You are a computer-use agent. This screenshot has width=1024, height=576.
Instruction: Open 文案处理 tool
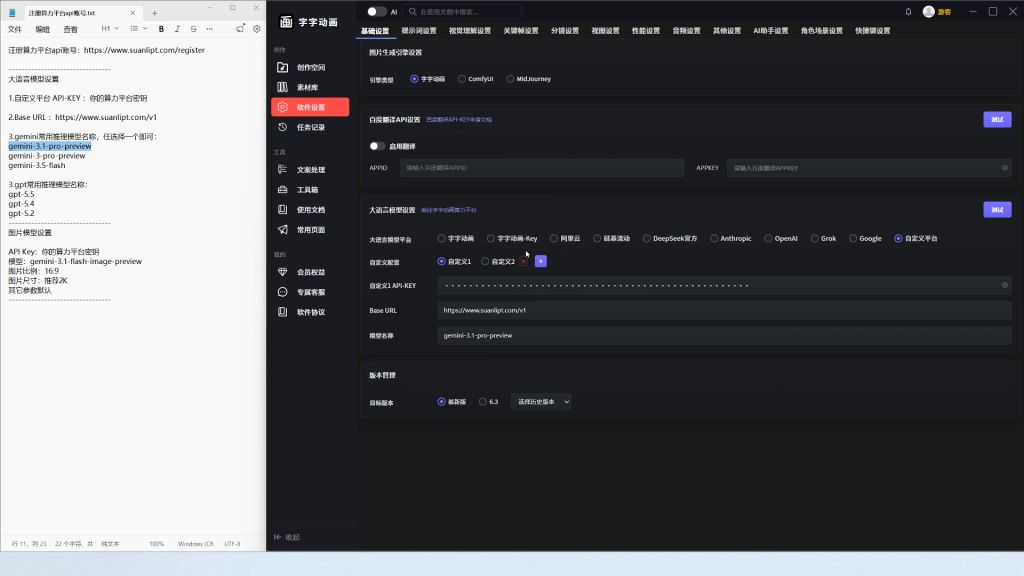tap(310, 170)
